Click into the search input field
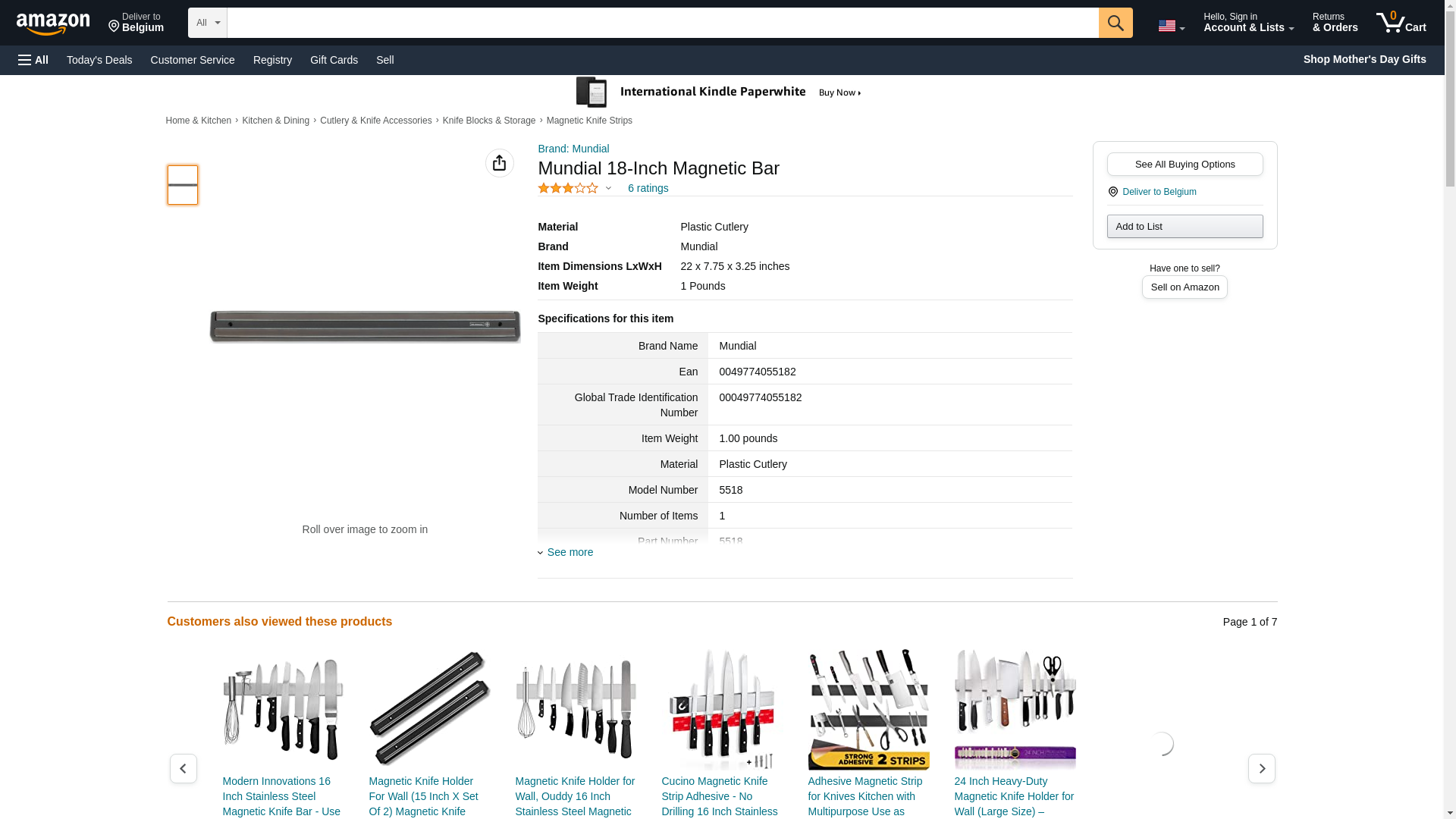The height and width of the screenshot is (819, 1456). pyautogui.click(x=662, y=23)
